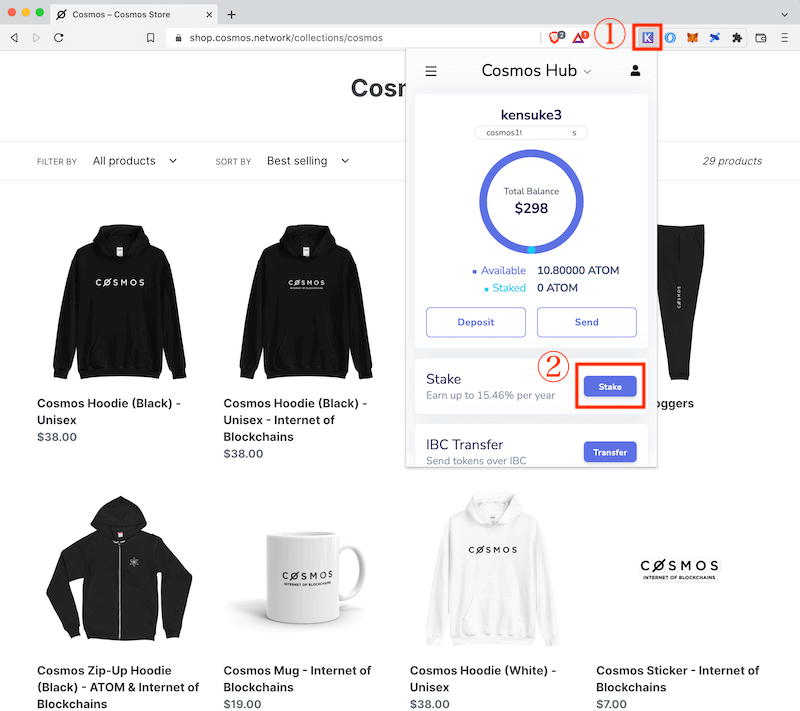The height and width of the screenshot is (711, 800).
Task: Open the Internet of Blockchains black hoodie image
Action: (x=306, y=301)
